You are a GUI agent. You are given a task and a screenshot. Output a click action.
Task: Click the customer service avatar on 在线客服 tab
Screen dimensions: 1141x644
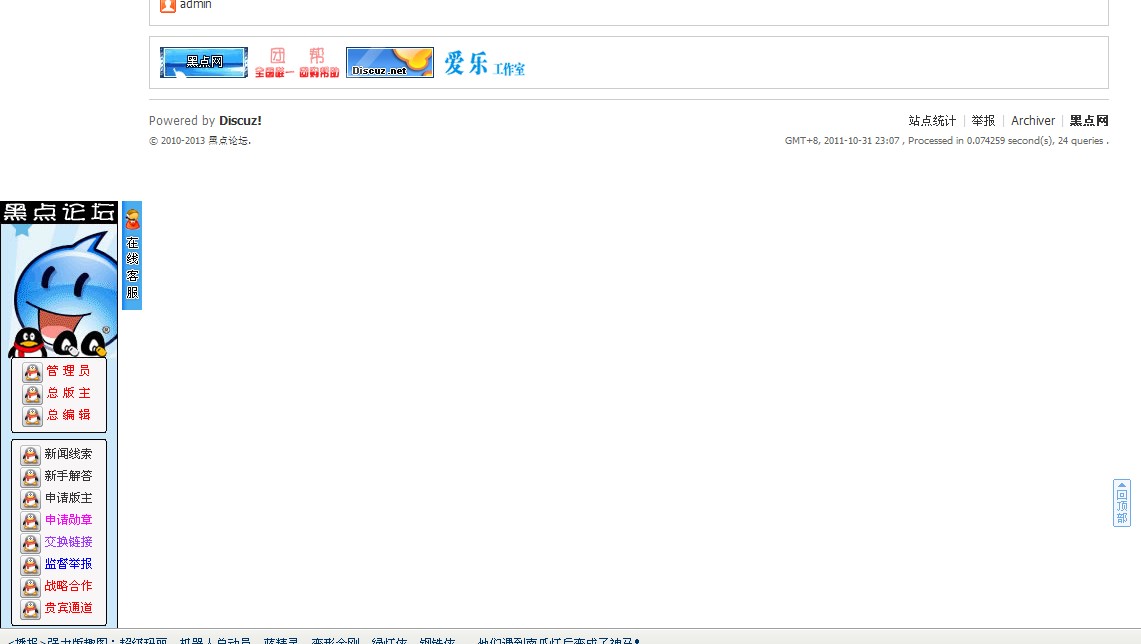(132, 219)
